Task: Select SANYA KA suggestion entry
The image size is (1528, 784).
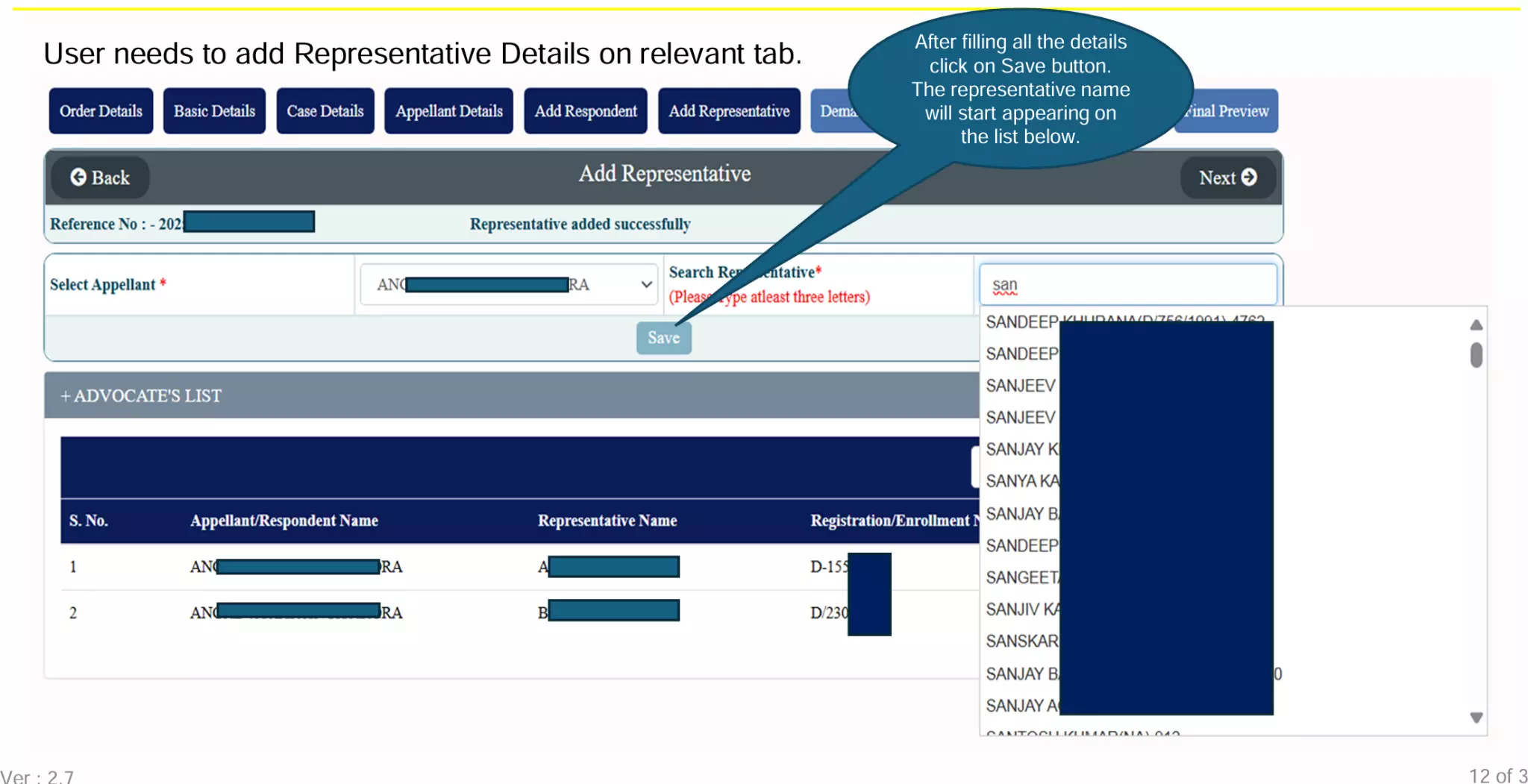Action: point(1022,481)
